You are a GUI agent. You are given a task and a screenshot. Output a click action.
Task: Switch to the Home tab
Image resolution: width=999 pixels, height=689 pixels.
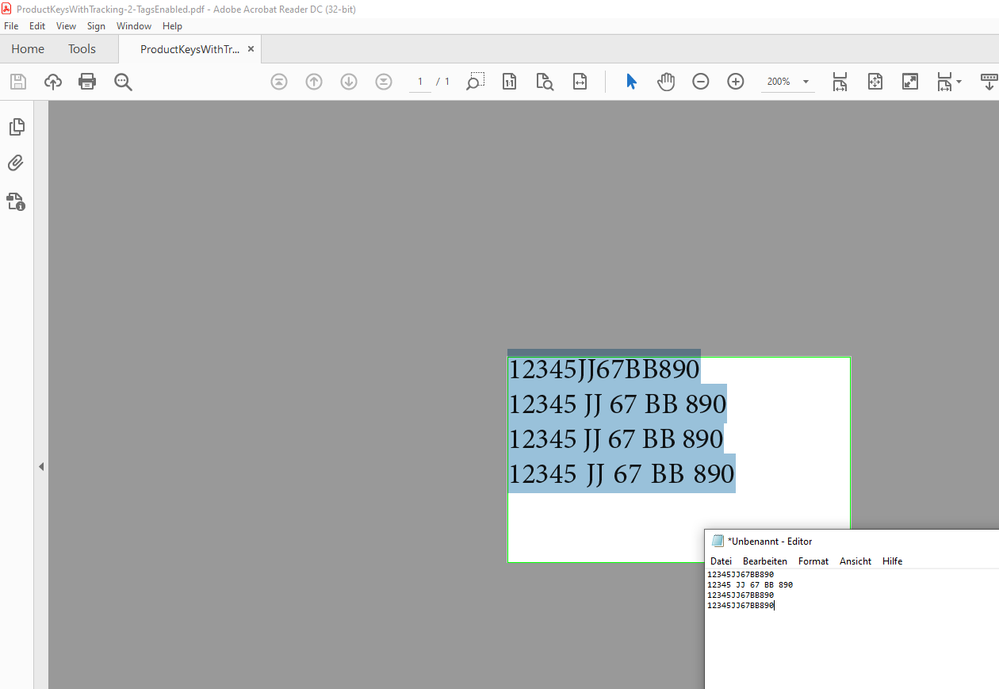pyautogui.click(x=27, y=48)
